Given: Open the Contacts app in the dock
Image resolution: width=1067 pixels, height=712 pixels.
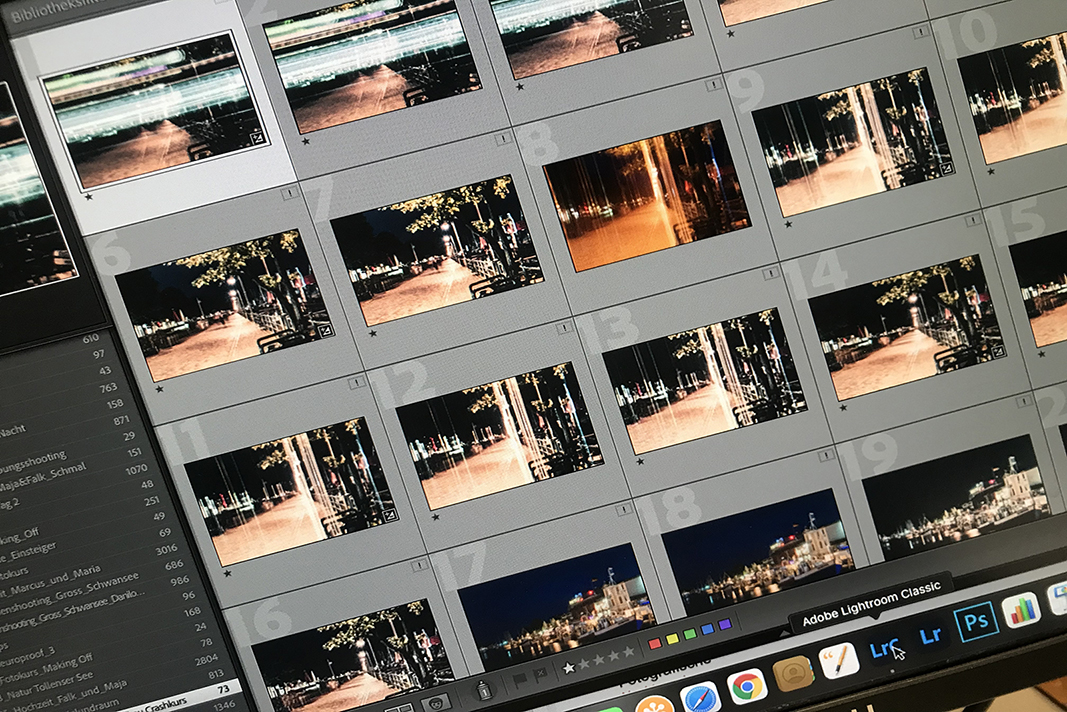Looking at the screenshot, I should point(793,673).
